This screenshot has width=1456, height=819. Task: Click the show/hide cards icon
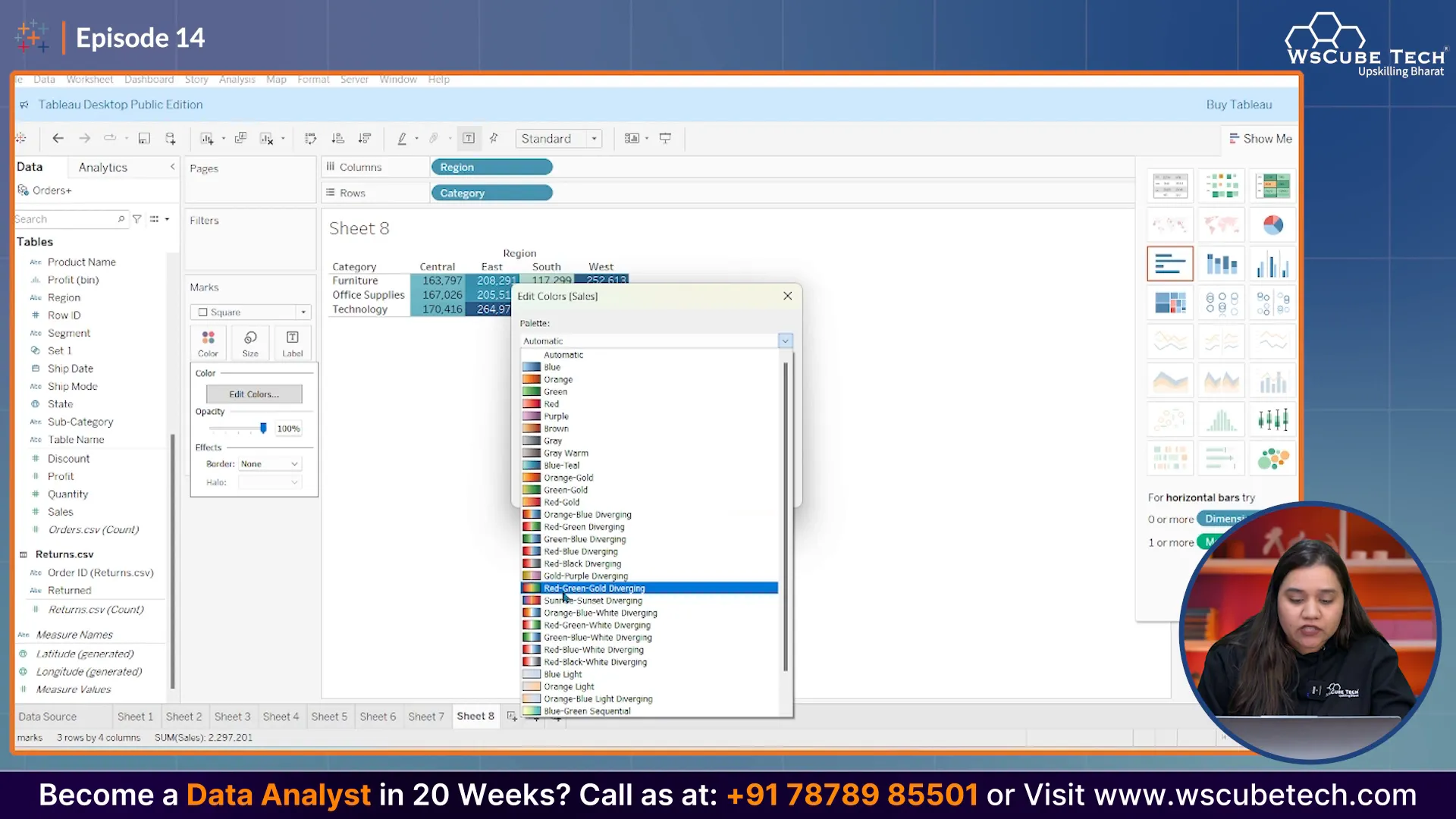click(x=632, y=138)
